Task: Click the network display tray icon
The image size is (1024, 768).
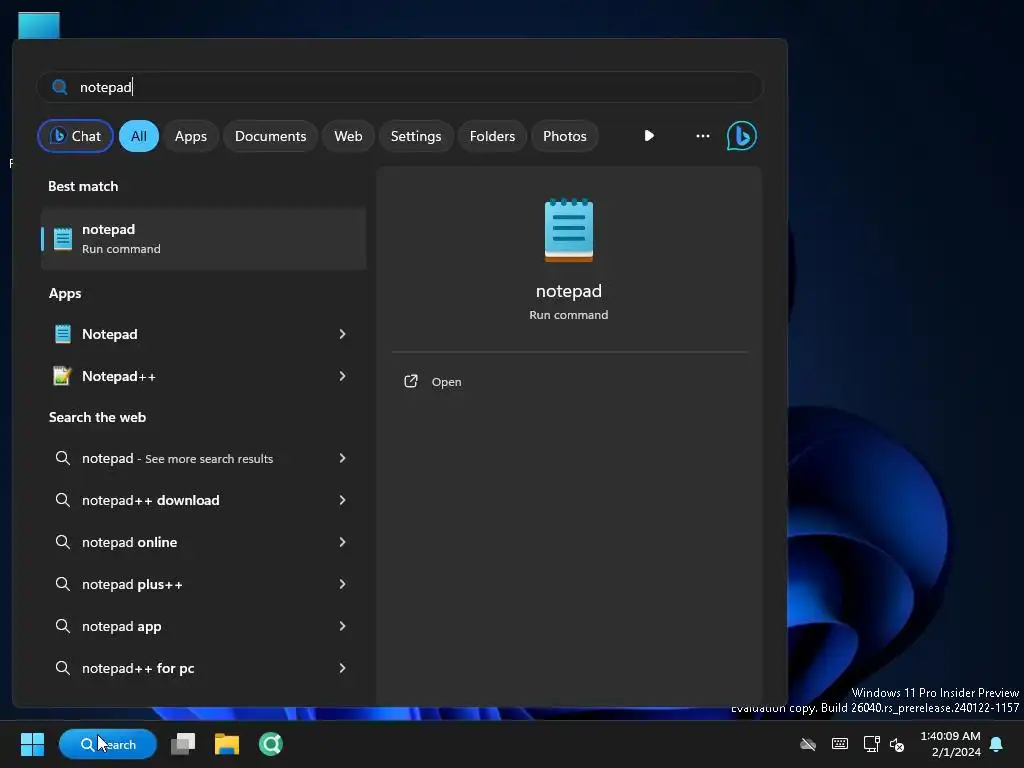Action: (x=871, y=744)
